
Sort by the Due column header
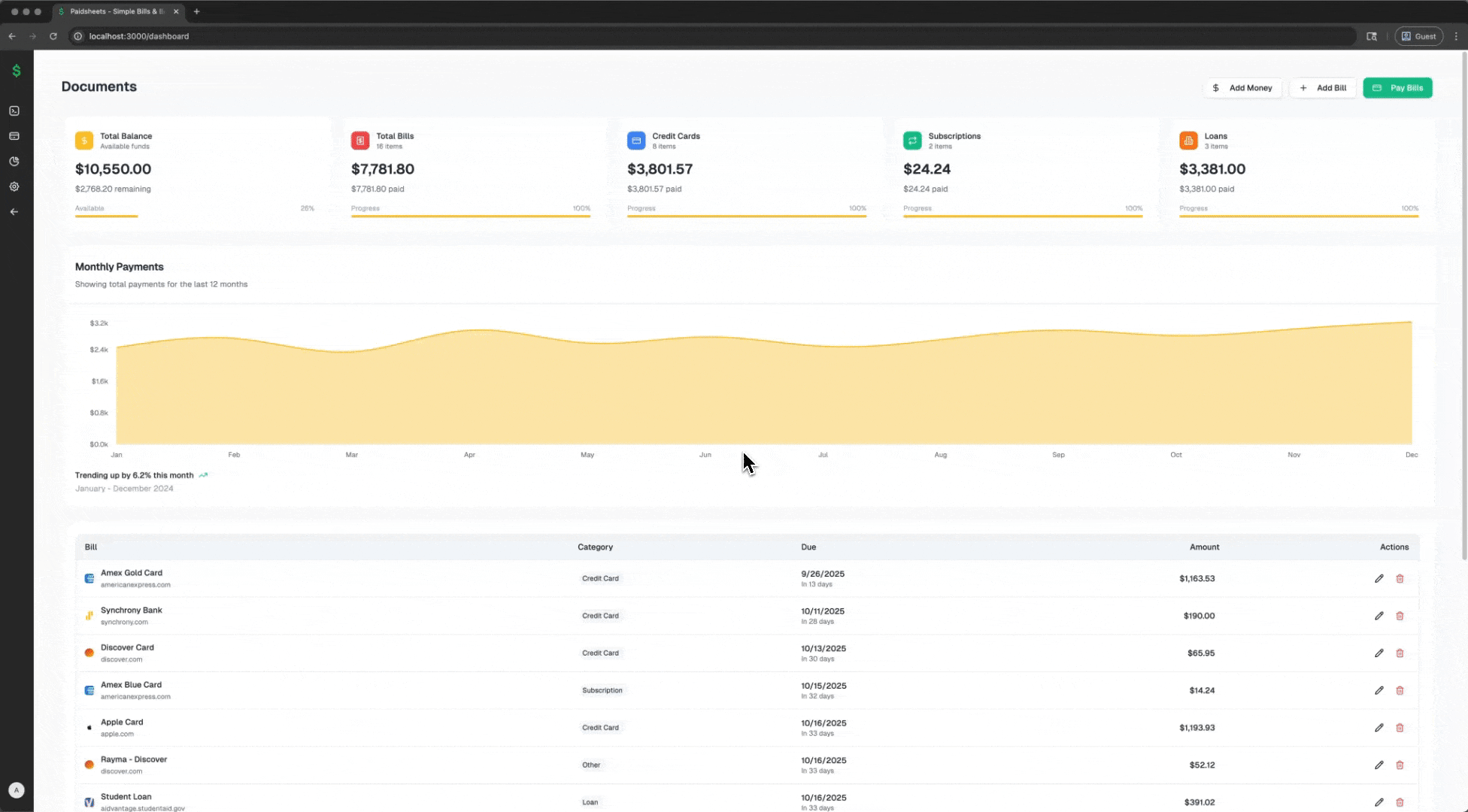click(x=808, y=547)
